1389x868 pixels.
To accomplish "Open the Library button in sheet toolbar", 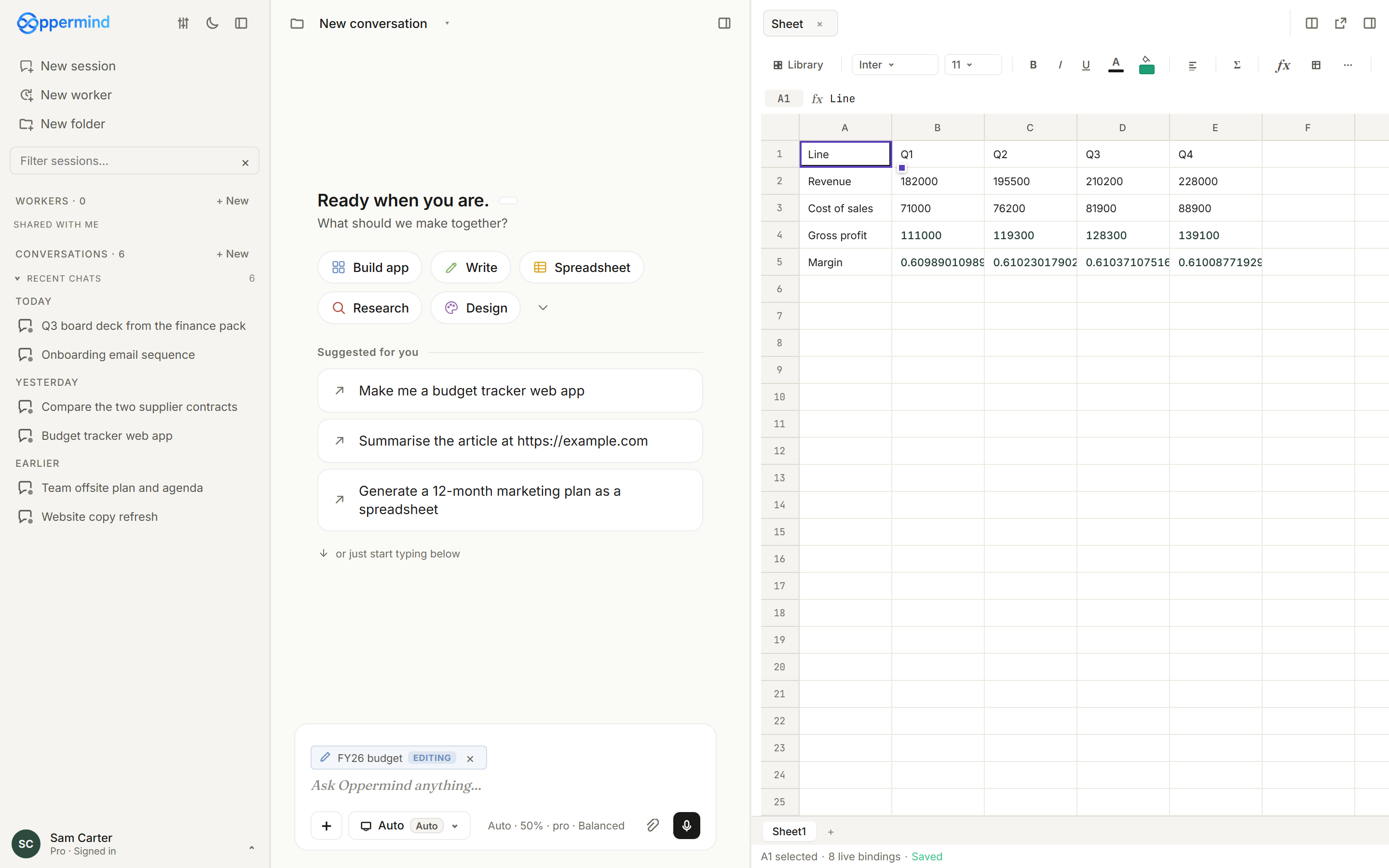I will (798, 65).
